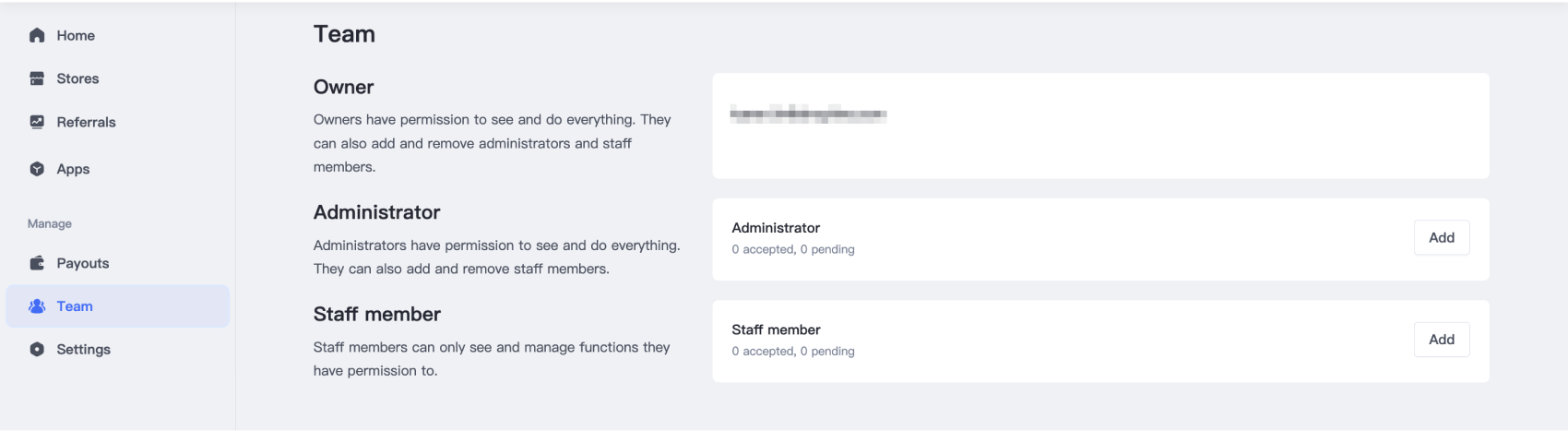Add a new Administrator
The height and width of the screenshot is (431, 1568).
pos(1441,237)
